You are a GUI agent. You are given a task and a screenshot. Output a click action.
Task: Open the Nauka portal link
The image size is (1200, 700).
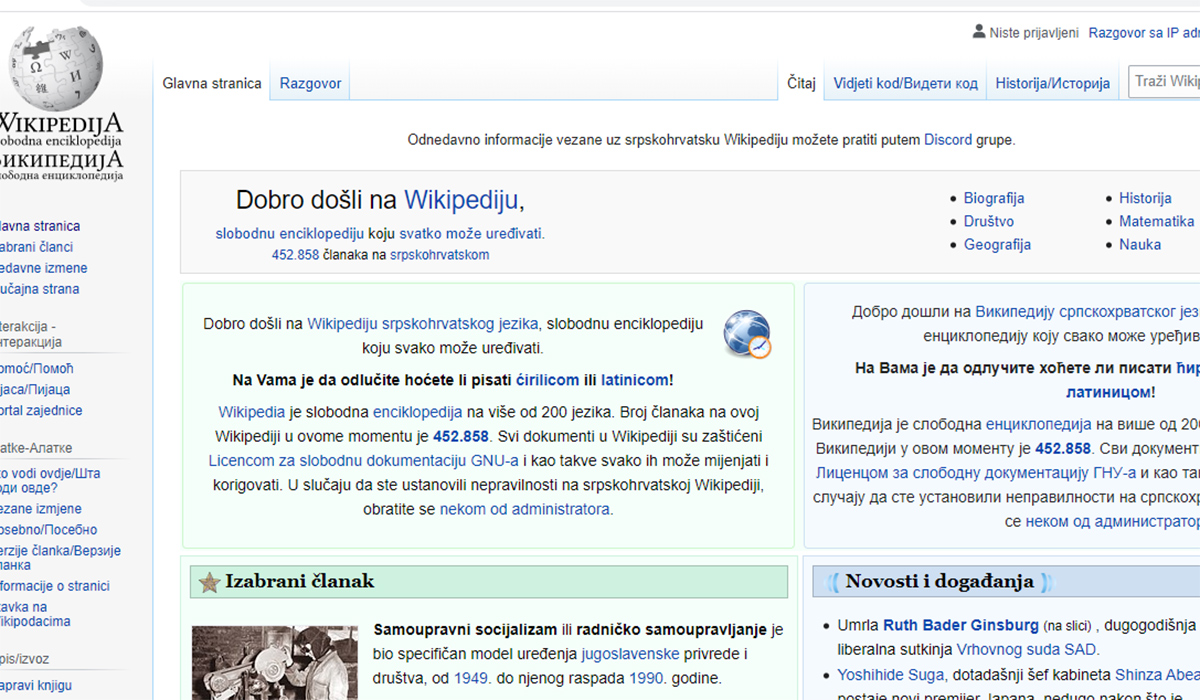[x=1140, y=244]
